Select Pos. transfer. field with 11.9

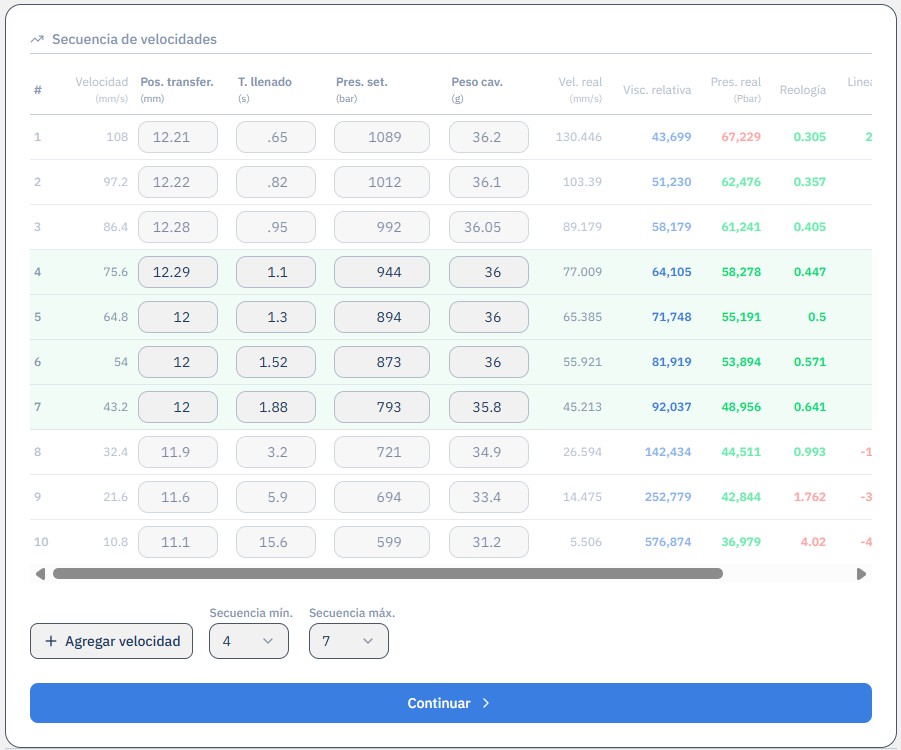[x=178, y=452]
